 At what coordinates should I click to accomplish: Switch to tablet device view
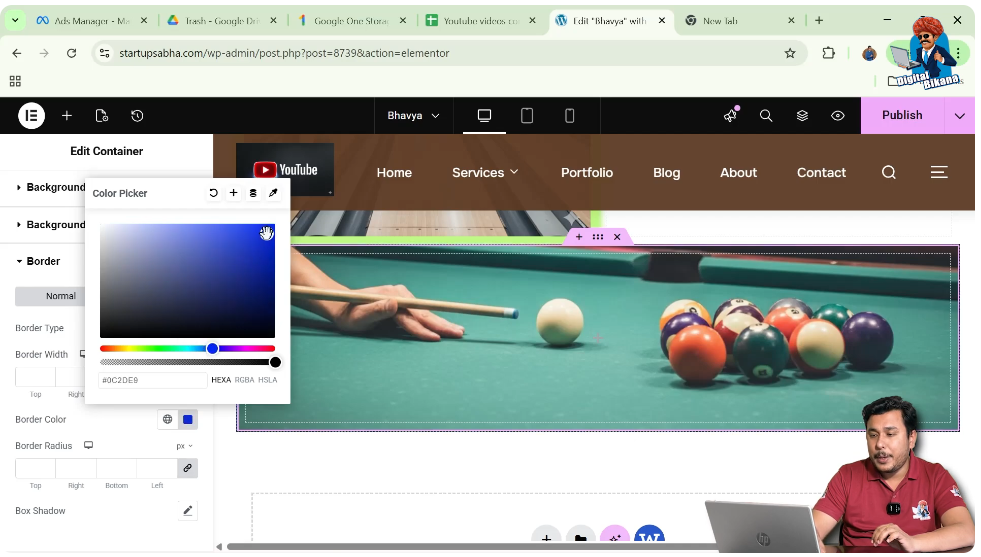pos(527,116)
